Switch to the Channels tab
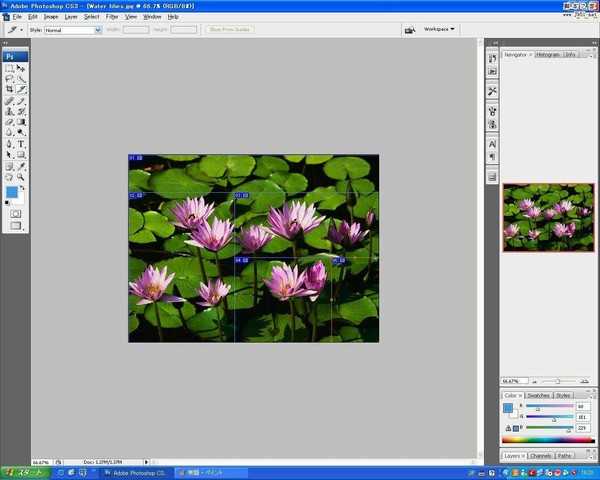The height and width of the screenshot is (480, 600). [x=540, y=456]
